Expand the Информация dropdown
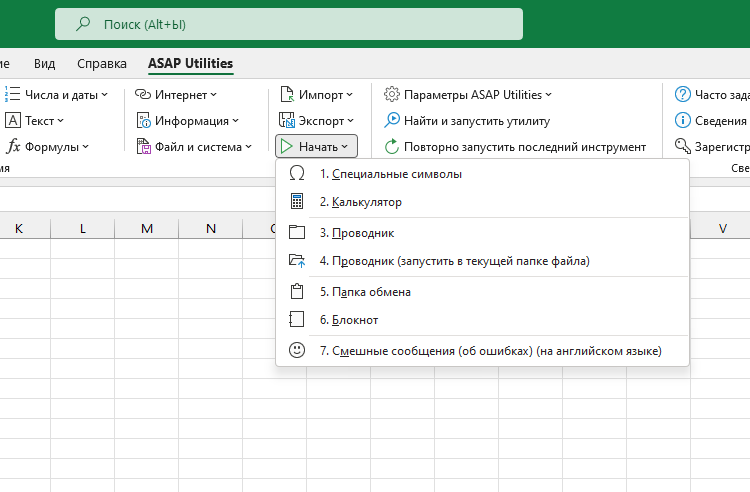Screen dimensions: 750x492 pos(235,120)
